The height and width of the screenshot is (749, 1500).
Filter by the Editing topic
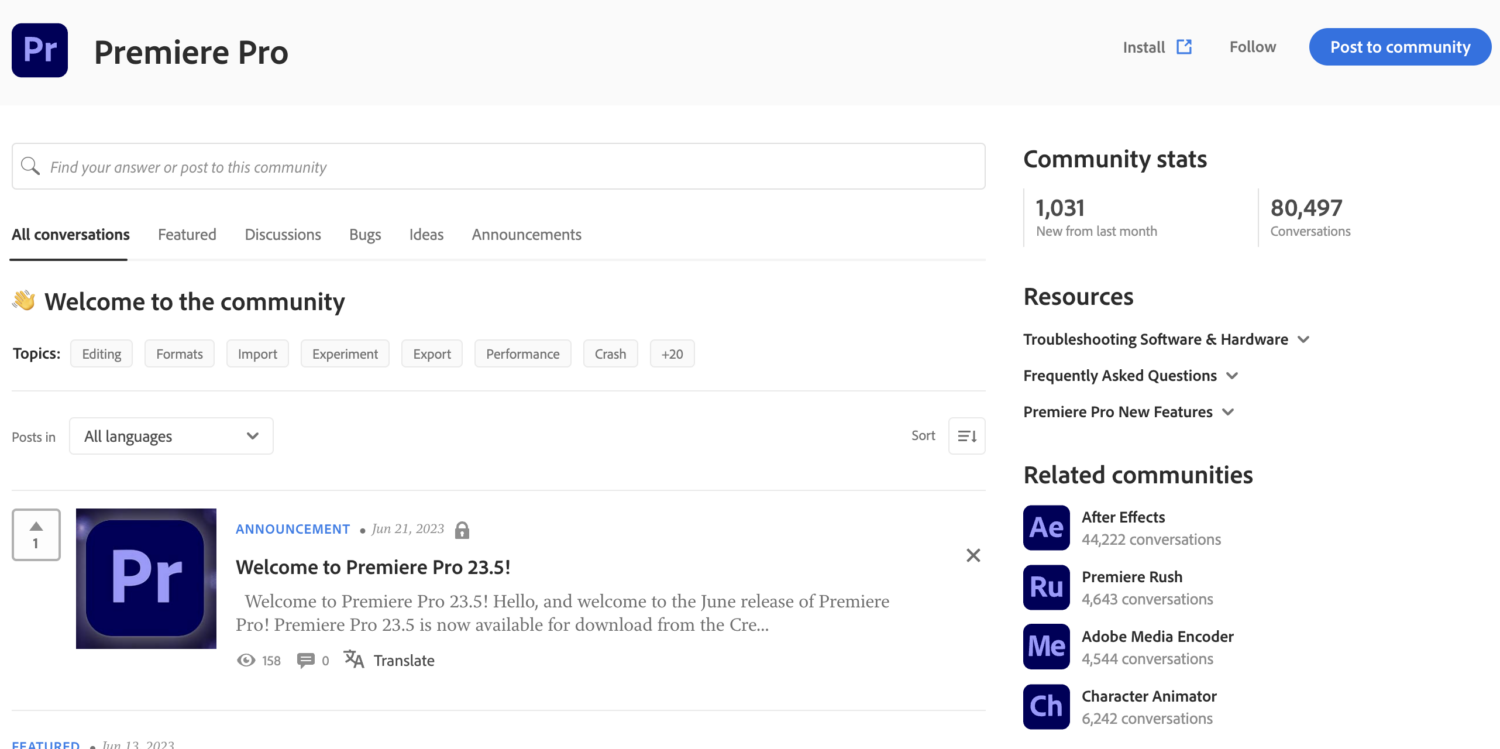click(101, 354)
